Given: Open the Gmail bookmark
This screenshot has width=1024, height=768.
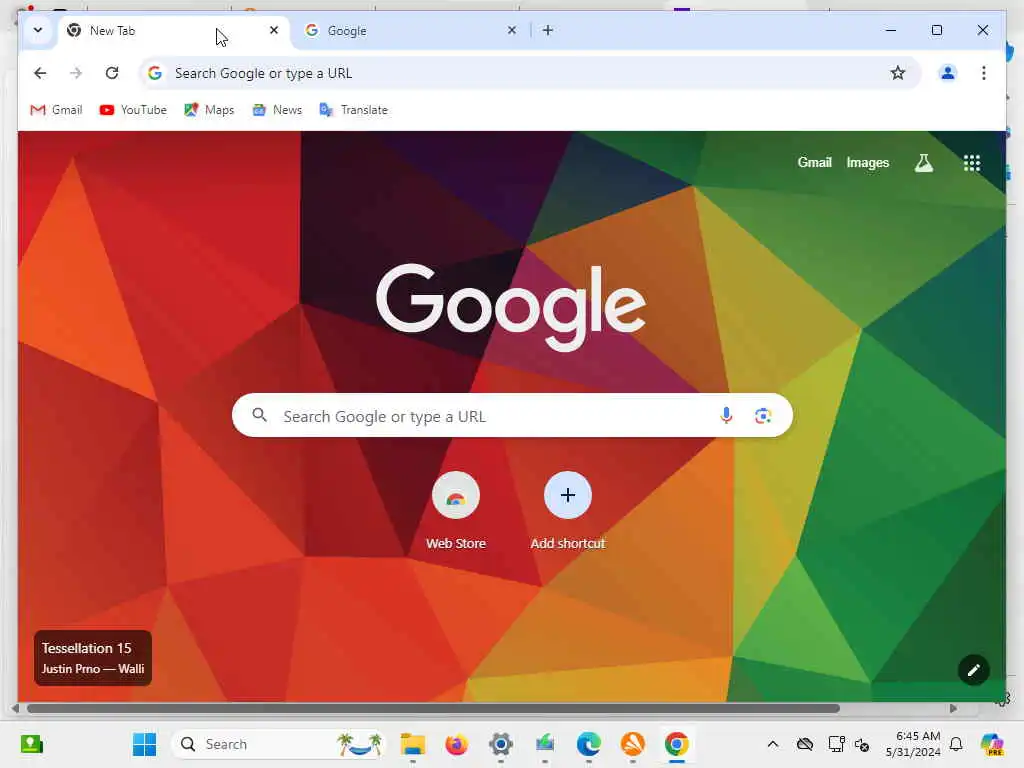Looking at the screenshot, I should 56,110.
